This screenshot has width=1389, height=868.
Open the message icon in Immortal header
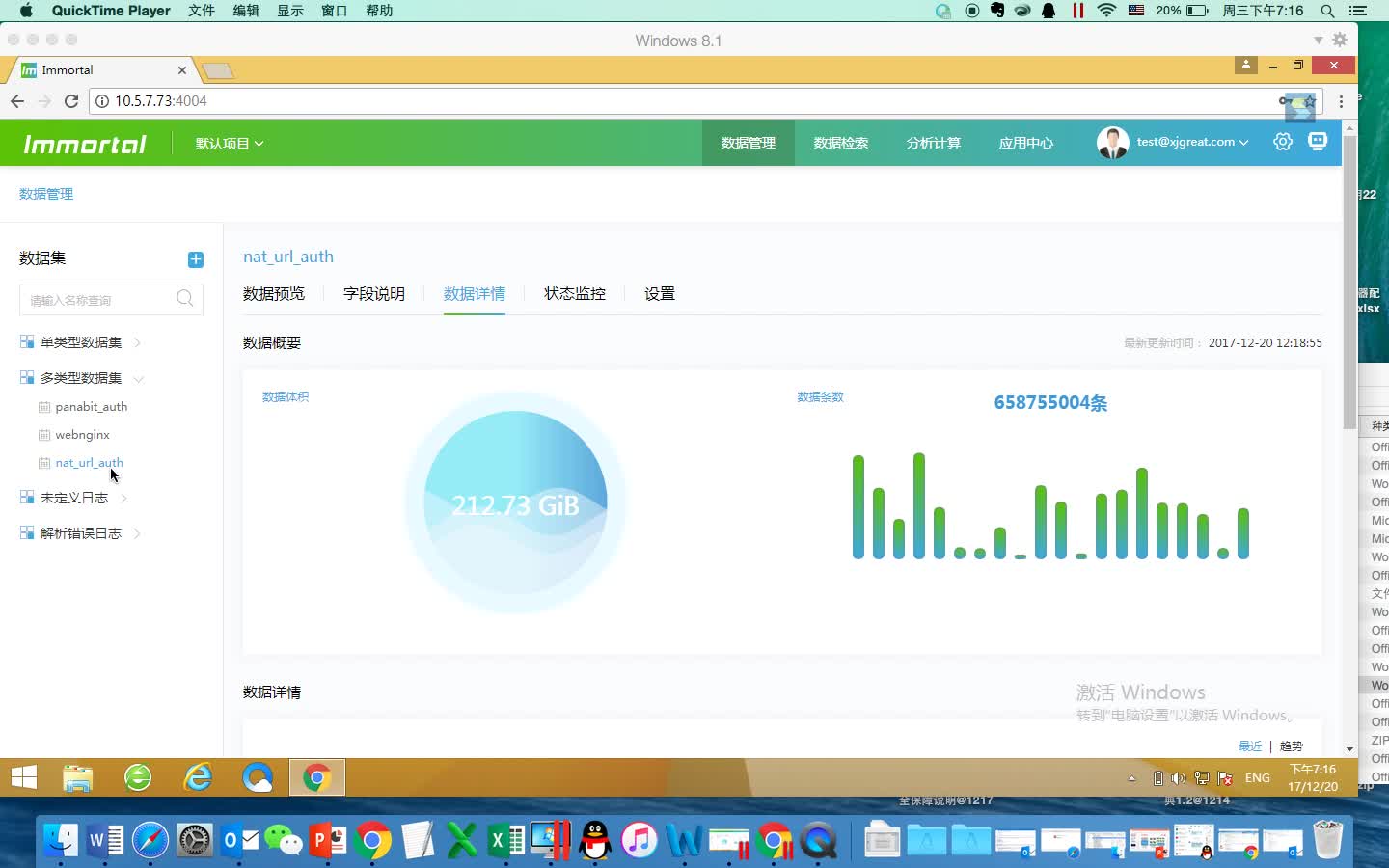tap(1318, 142)
